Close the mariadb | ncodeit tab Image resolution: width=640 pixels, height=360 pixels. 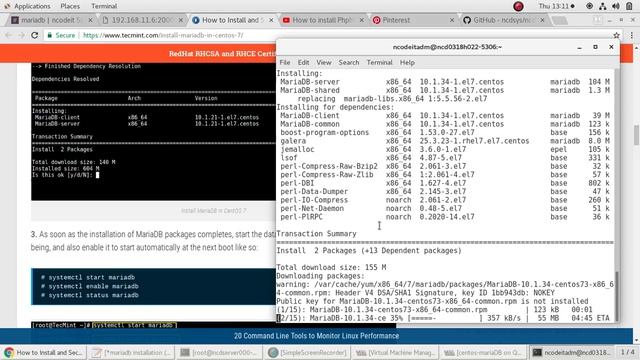90,20
